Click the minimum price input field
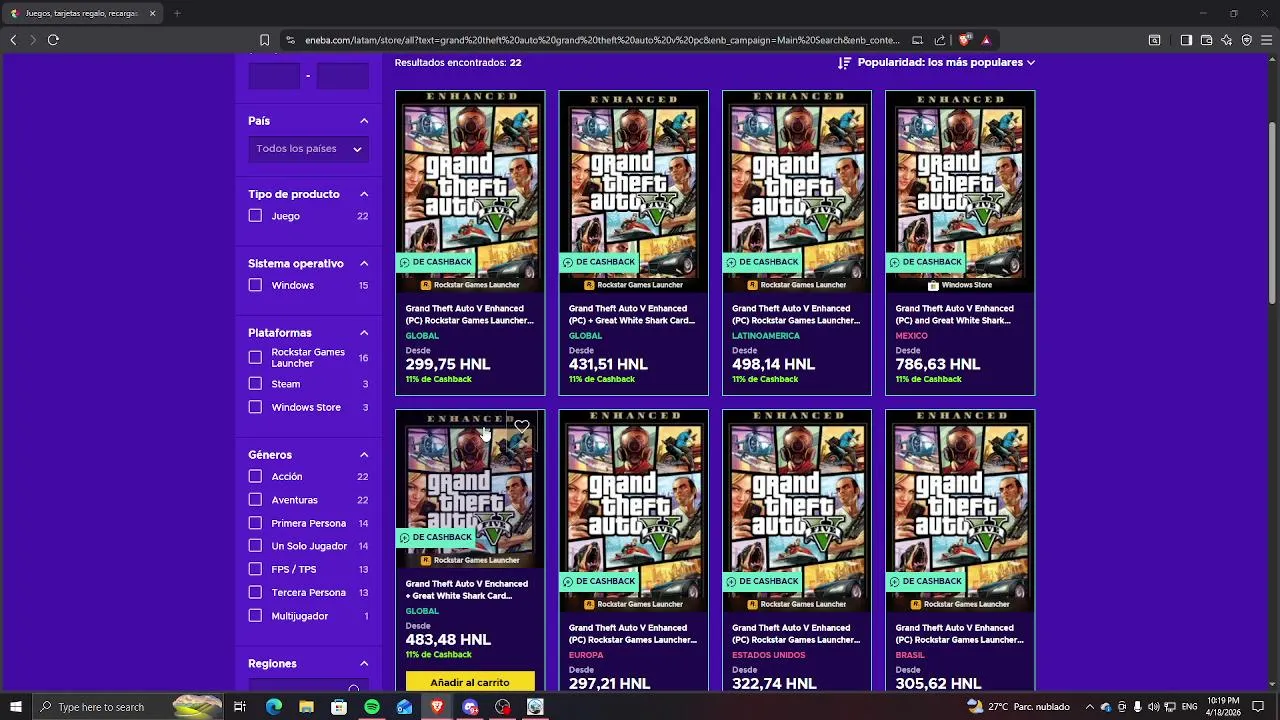The height and width of the screenshot is (720, 1280). tap(274, 76)
